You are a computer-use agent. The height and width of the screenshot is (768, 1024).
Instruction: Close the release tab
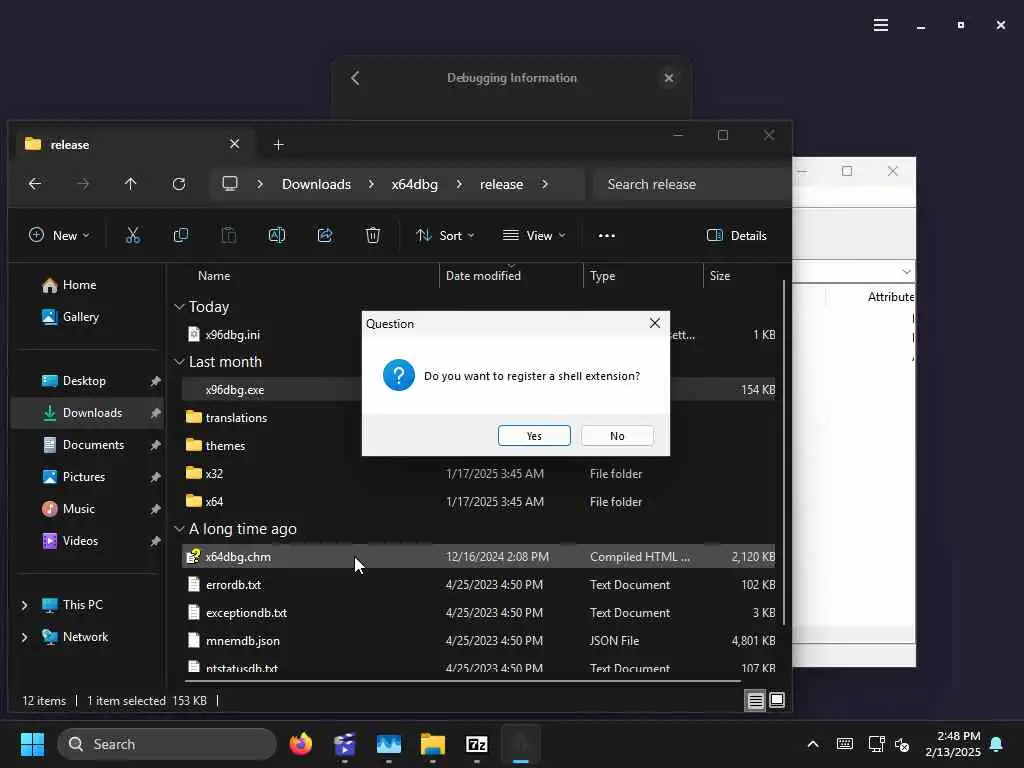(234, 144)
